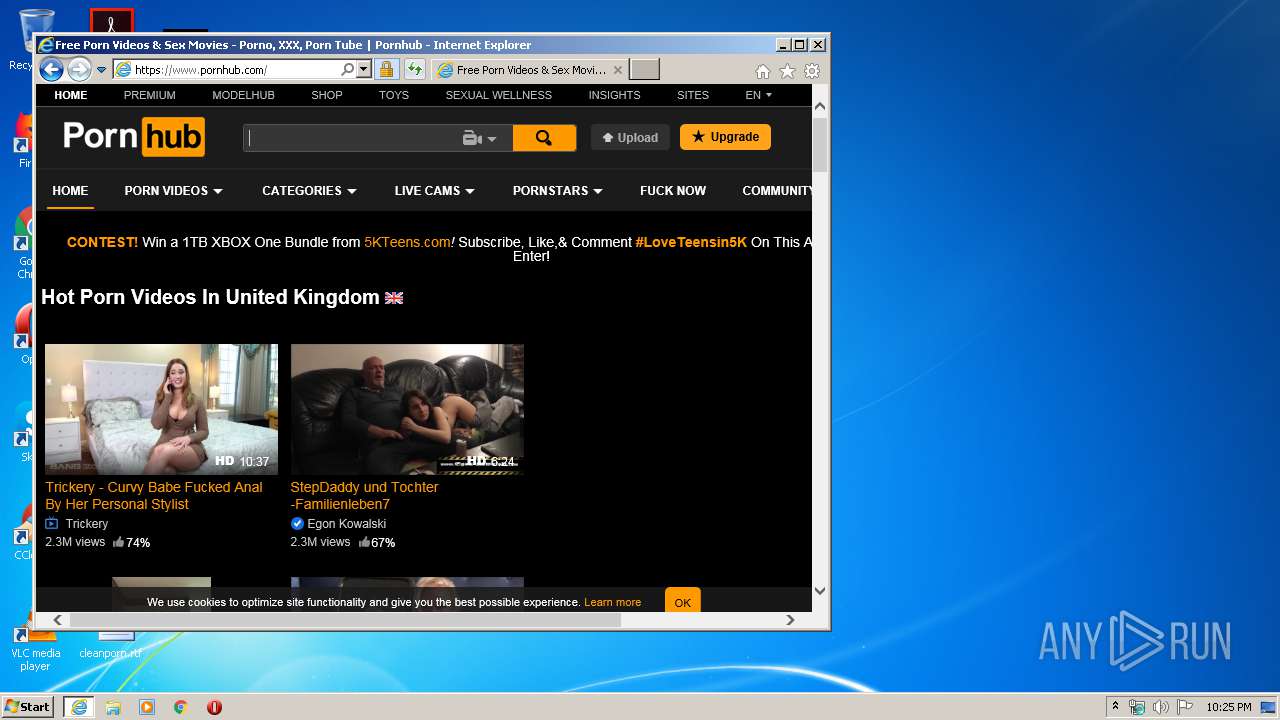Viewport: 1280px width, 720px height.
Task: Open the Action Center flag tray icon
Action: tap(1185, 707)
